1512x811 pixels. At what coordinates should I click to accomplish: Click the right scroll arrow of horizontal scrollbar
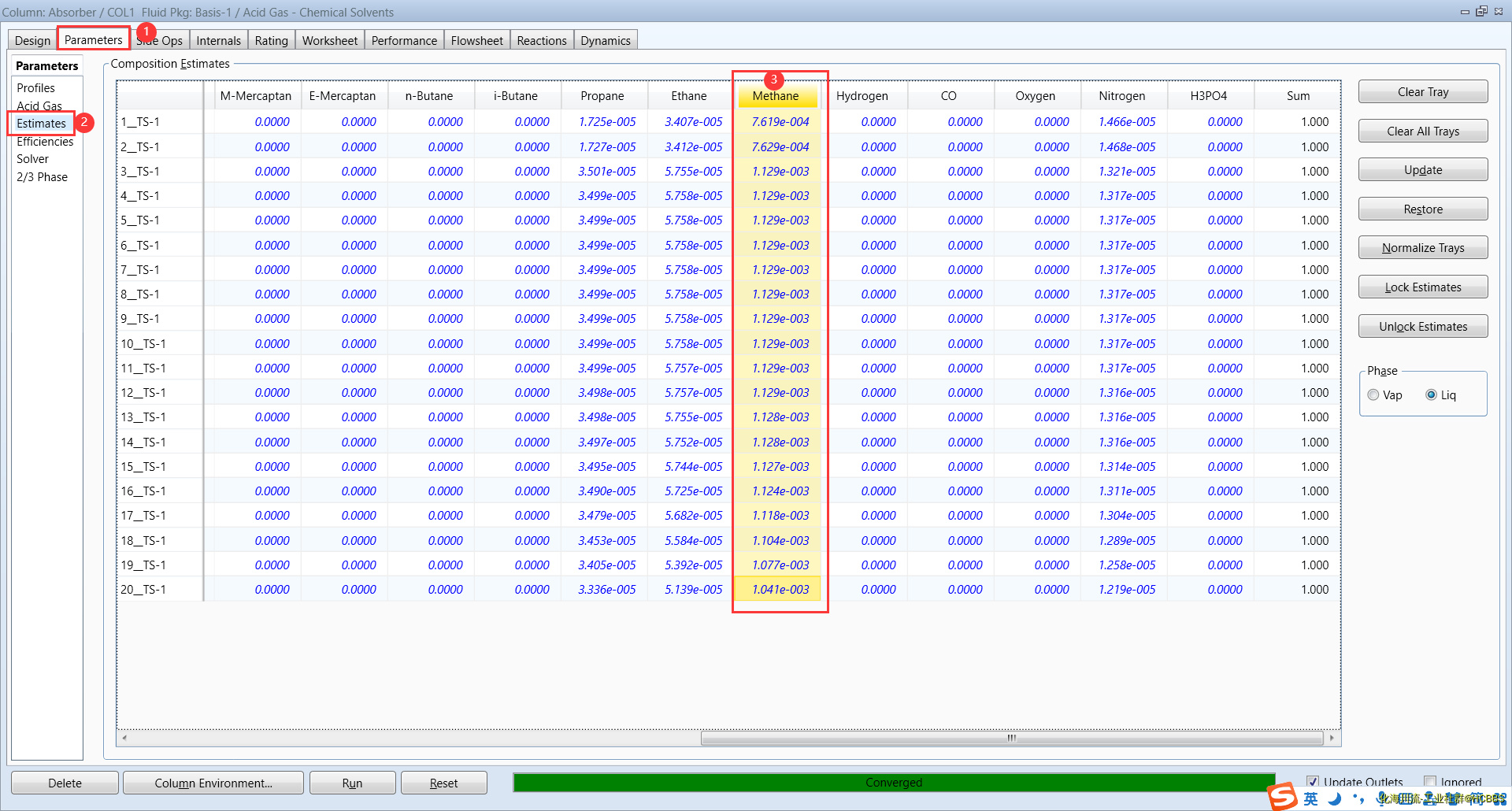(x=1332, y=738)
